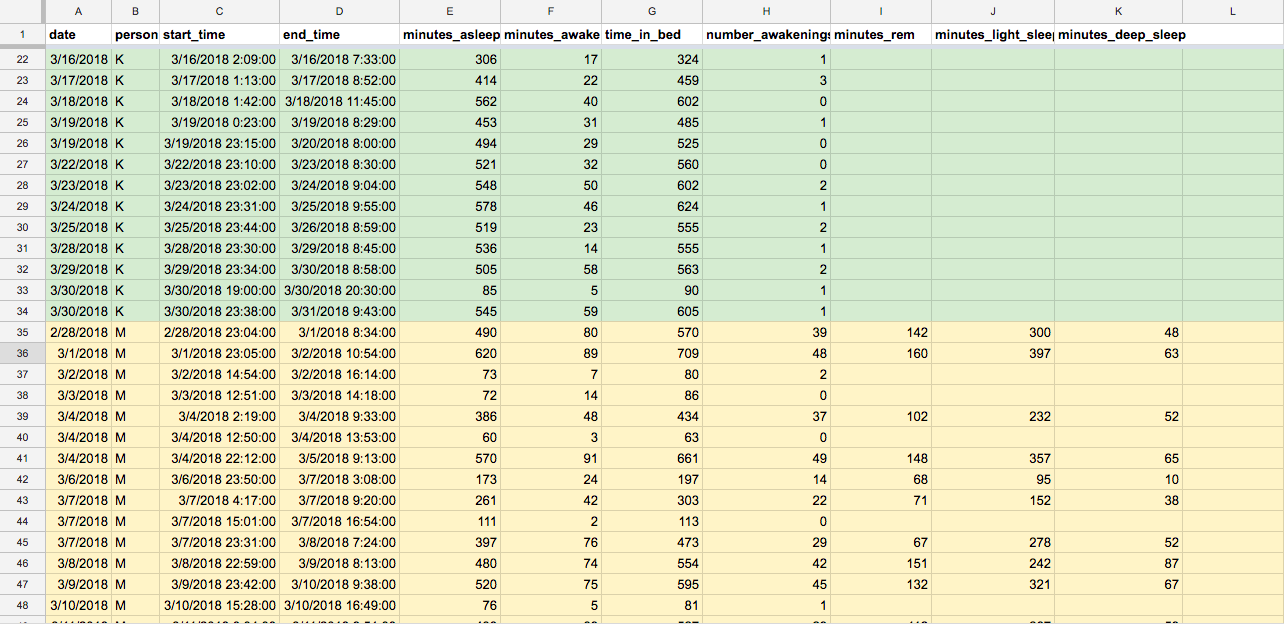Select minutes awake value 17
The image size is (1284, 624).
551,59
